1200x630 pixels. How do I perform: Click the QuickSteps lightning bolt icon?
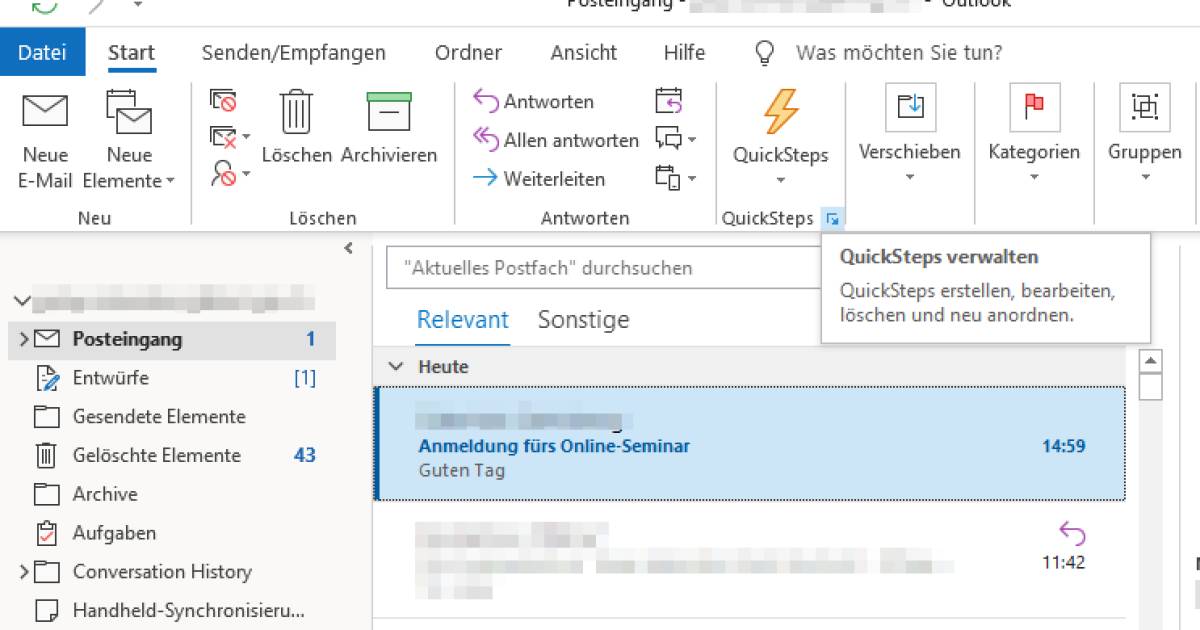pos(781,111)
